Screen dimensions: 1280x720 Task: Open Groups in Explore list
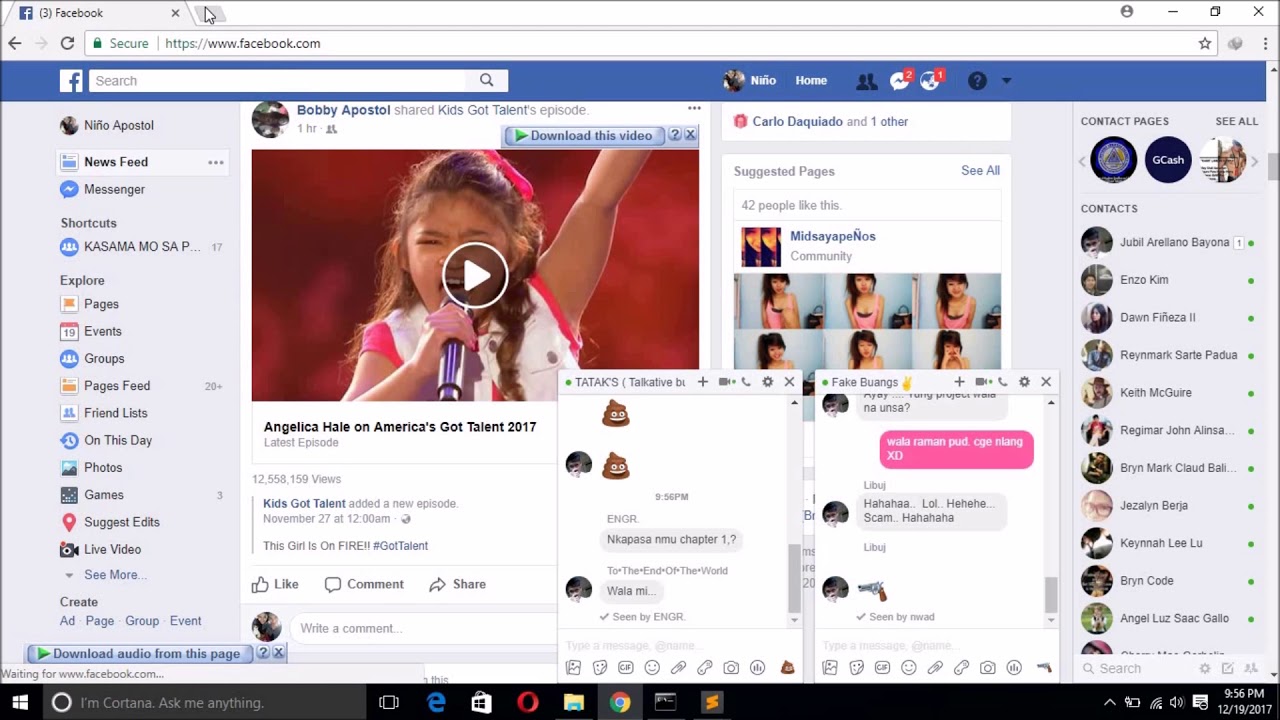(x=104, y=359)
